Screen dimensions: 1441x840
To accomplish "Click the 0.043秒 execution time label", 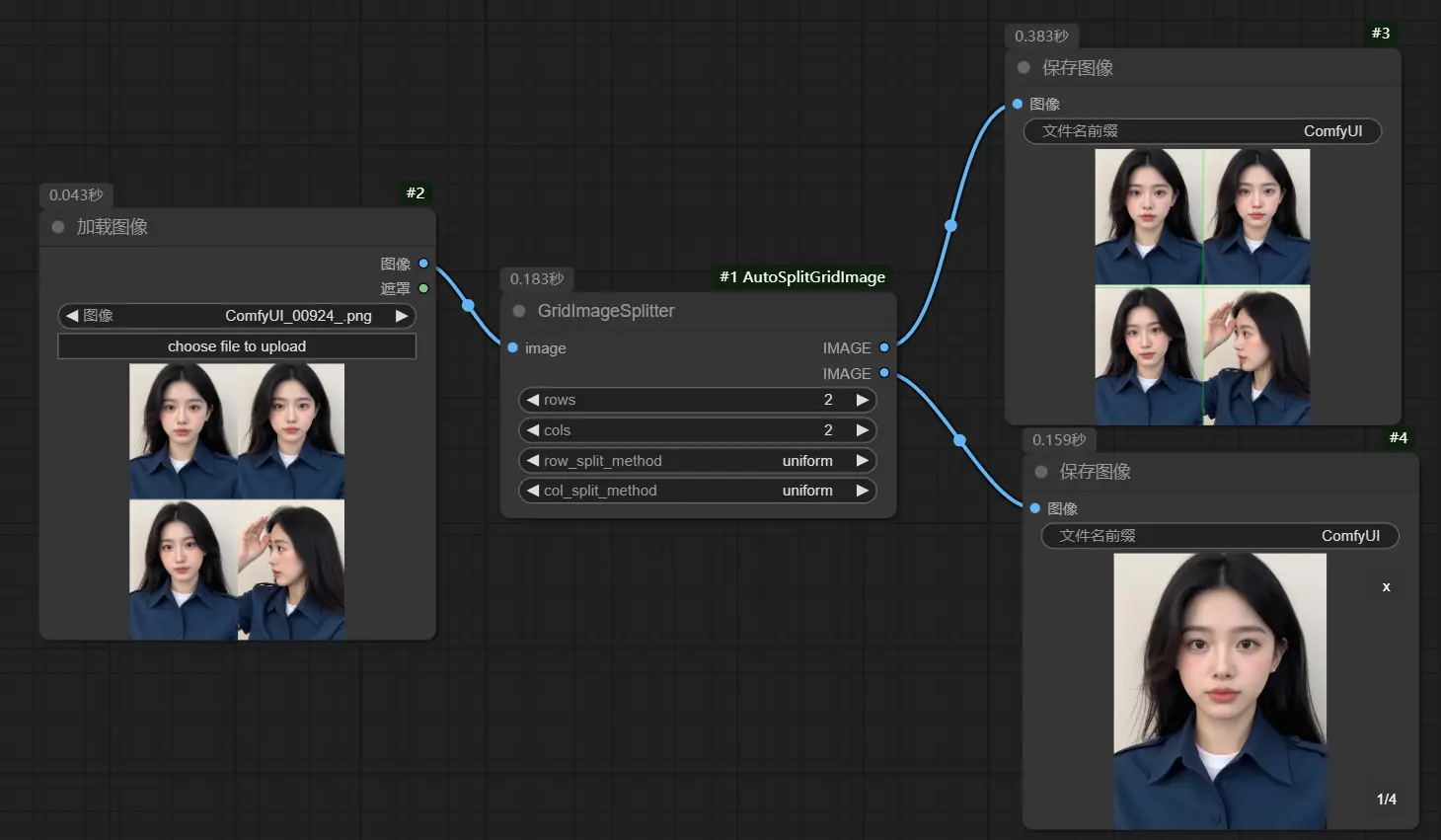I will pyautogui.click(x=76, y=195).
